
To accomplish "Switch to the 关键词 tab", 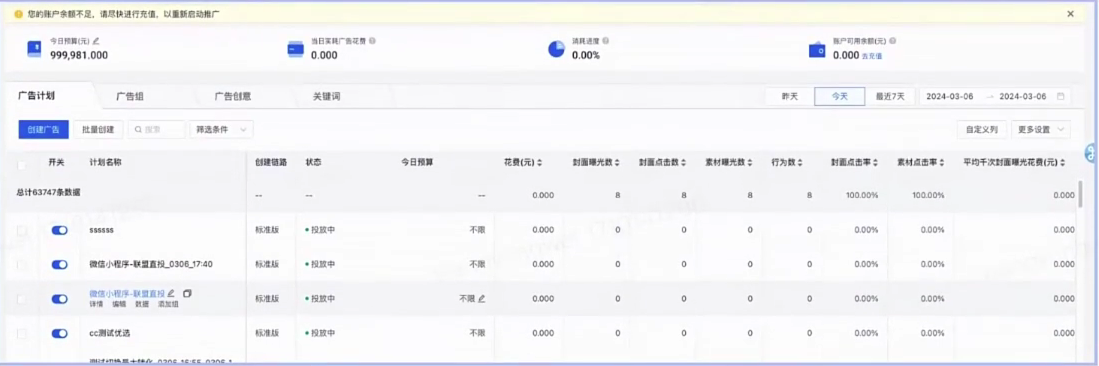I will [327, 97].
